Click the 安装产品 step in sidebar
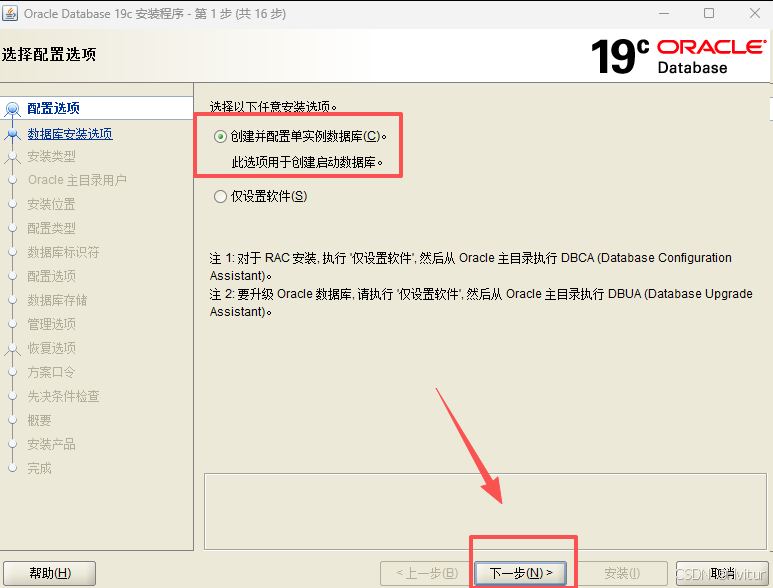The height and width of the screenshot is (588, 773). point(51,445)
